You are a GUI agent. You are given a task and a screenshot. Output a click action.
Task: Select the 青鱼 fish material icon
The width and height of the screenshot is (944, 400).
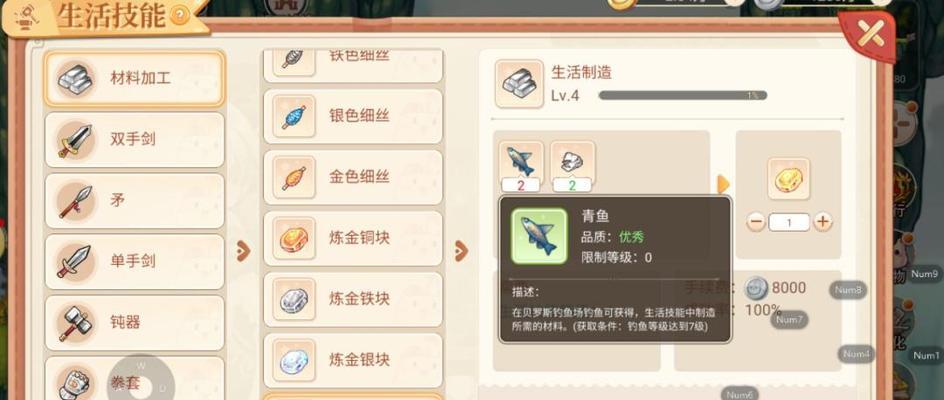pyautogui.click(x=521, y=161)
